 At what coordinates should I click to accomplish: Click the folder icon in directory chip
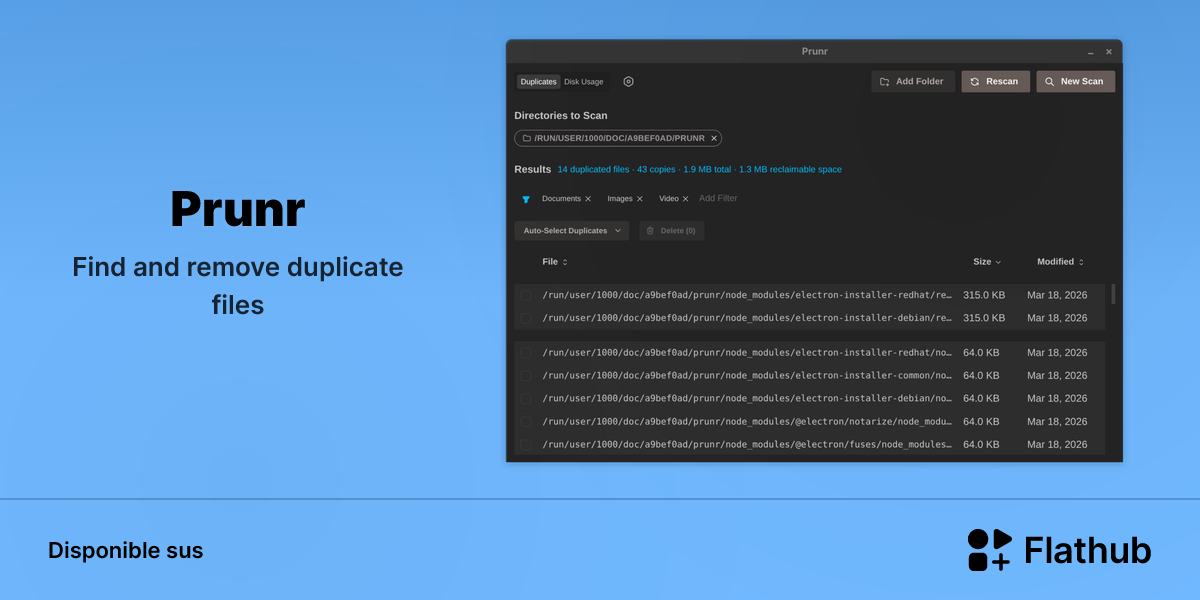(527, 138)
